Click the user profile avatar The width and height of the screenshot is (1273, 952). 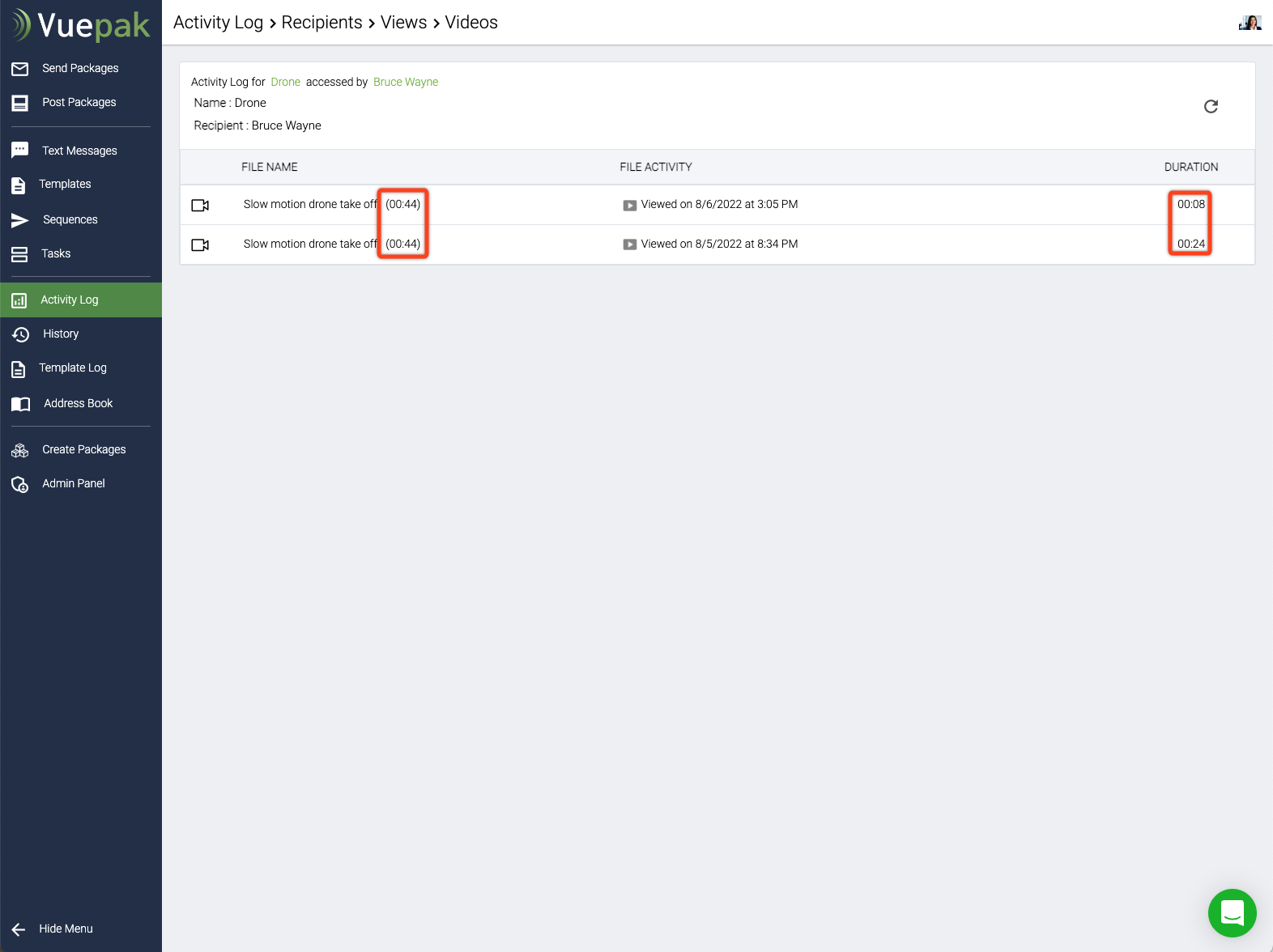[x=1250, y=23]
